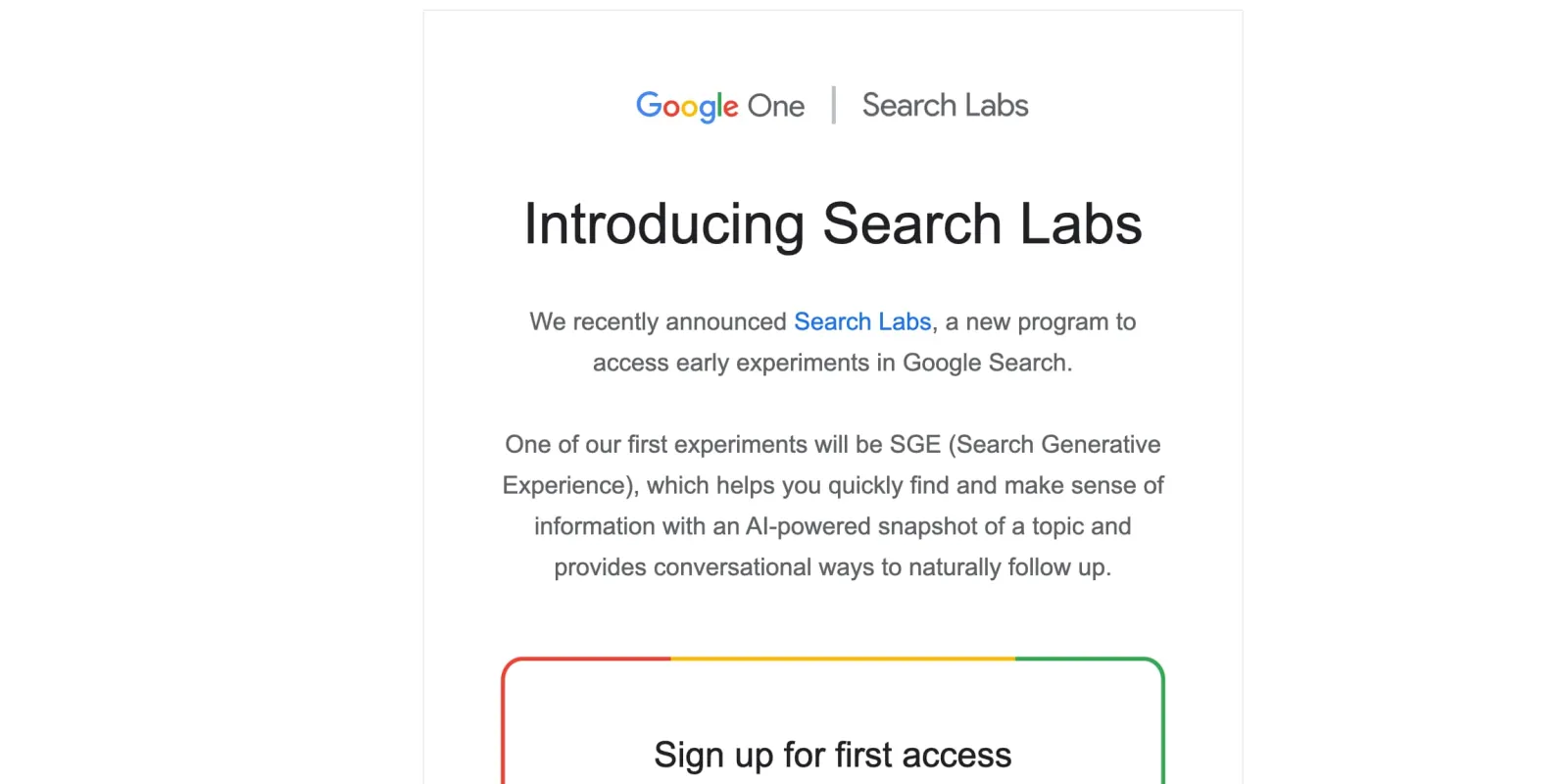Open the Search Labs hyperlink
Screen dimensions: 1568x784
coord(862,321)
